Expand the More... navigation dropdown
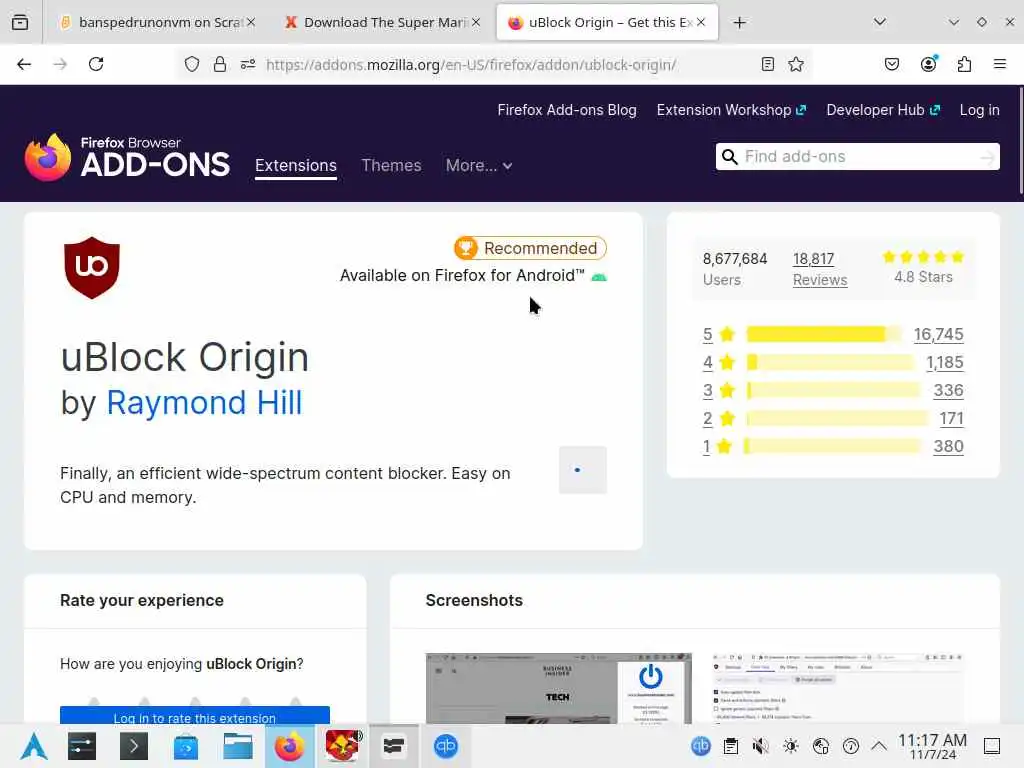1024x768 pixels. pyautogui.click(x=479, y=166)
